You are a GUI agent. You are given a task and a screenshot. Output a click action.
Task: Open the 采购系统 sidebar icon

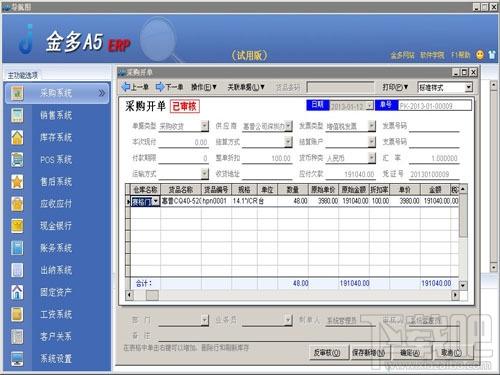point(17,93)
